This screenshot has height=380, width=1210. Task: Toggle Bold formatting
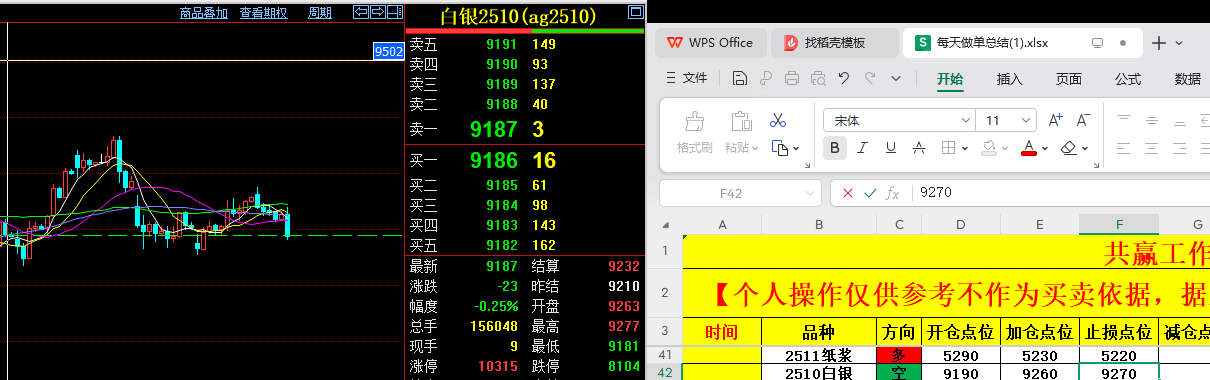(x=835, y=148)
